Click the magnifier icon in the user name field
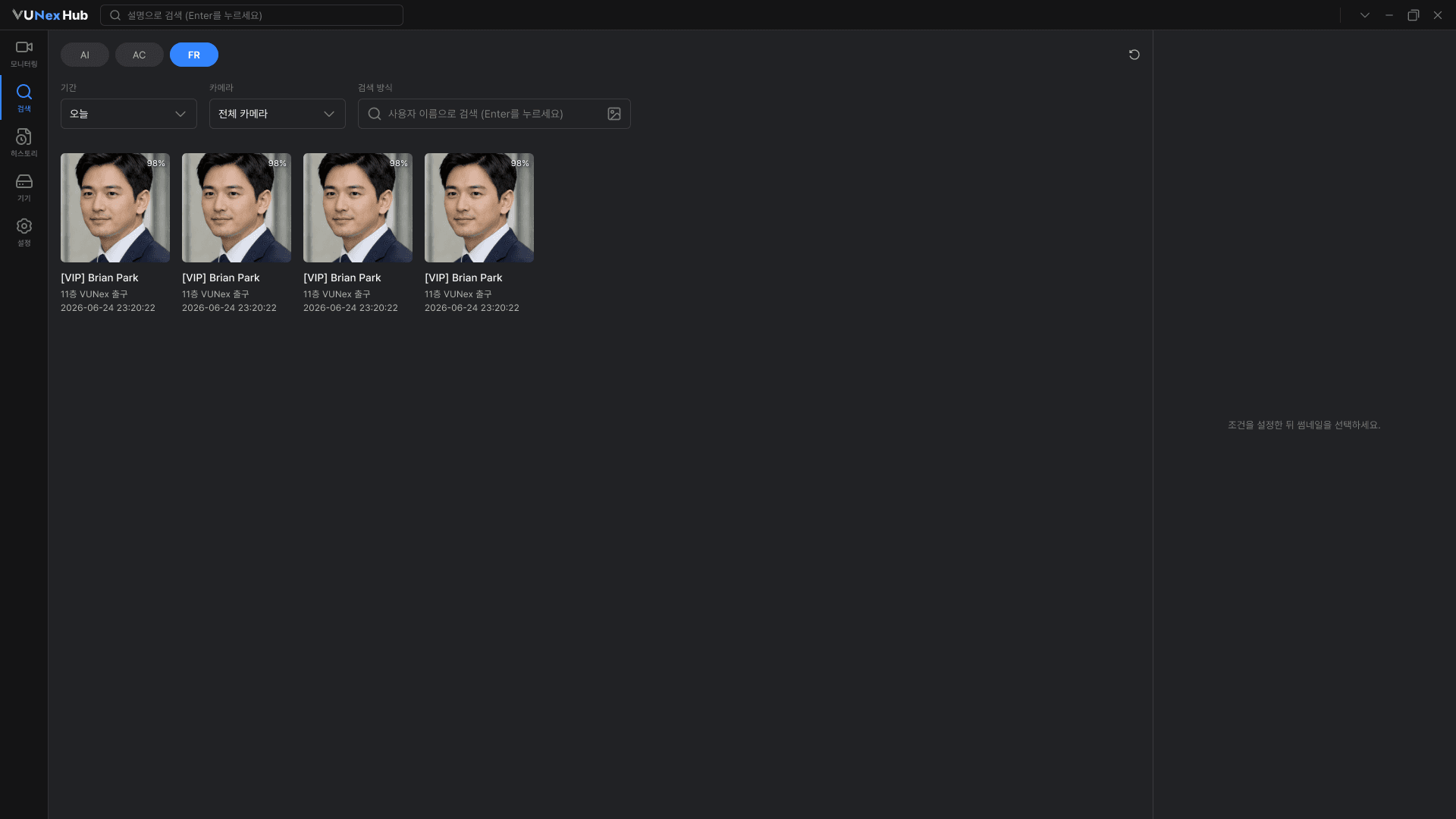This screenshot has width=1456, height=819. 374,114
